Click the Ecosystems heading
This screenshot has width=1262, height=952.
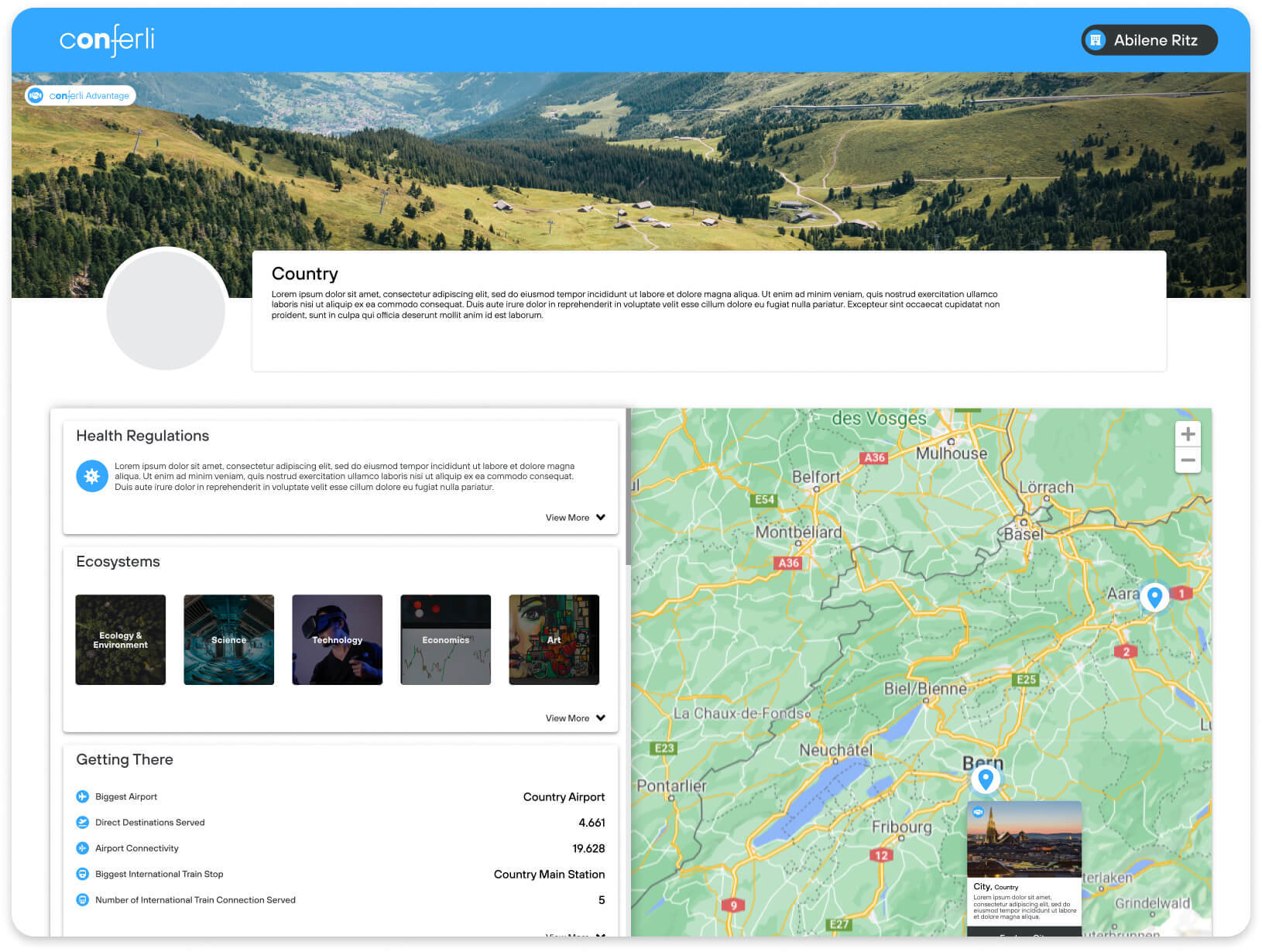(x=118, y=562)
